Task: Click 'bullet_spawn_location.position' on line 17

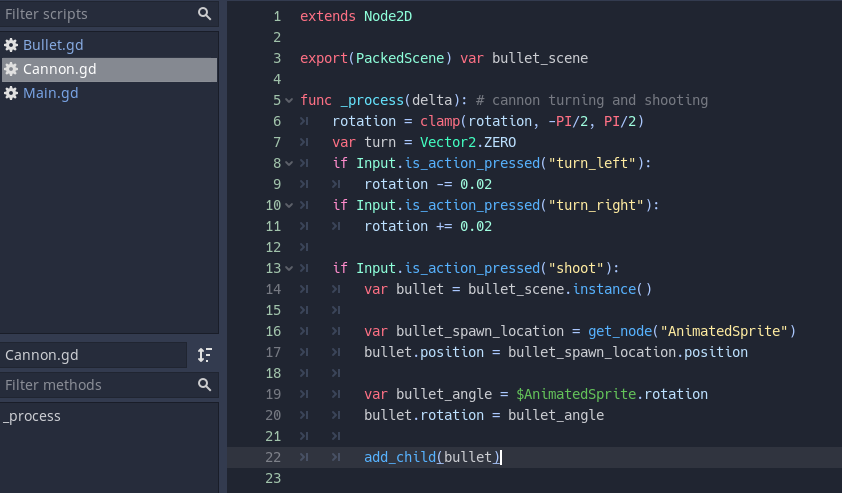Action: 628,352
